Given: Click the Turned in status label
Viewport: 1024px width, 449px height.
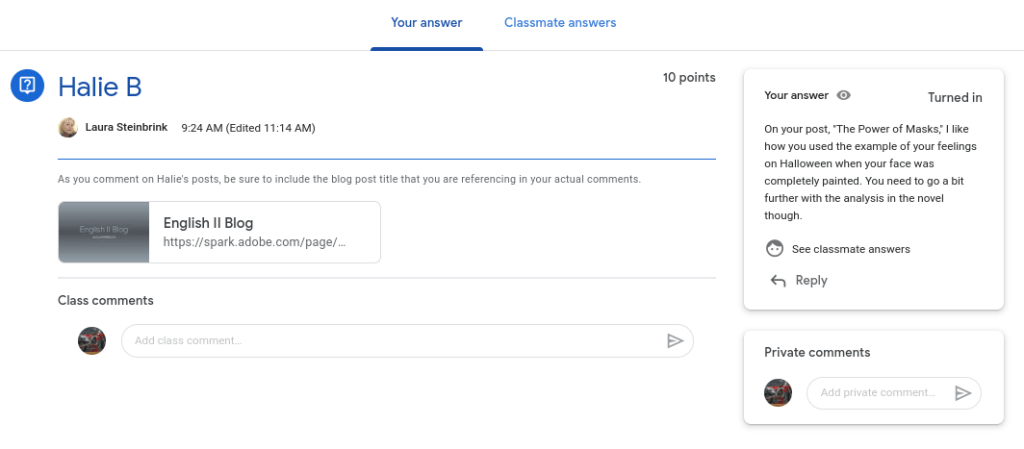Looking at the screenshot, I should coord(954,97).
